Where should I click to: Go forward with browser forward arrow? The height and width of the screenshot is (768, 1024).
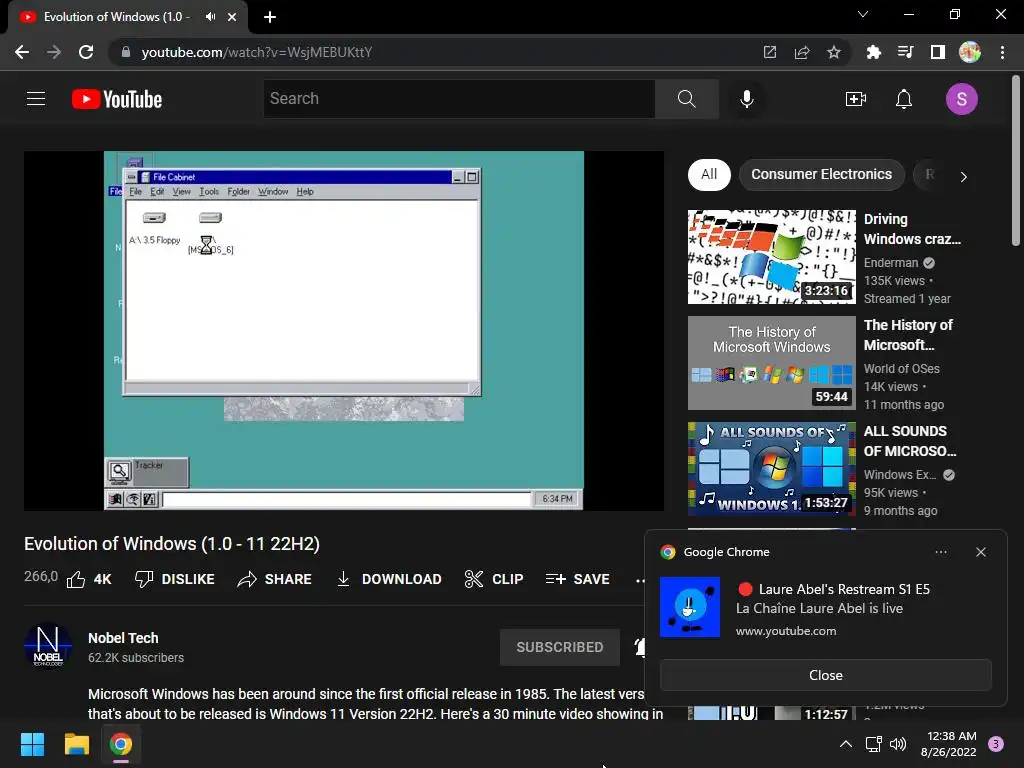pos(54,52)
